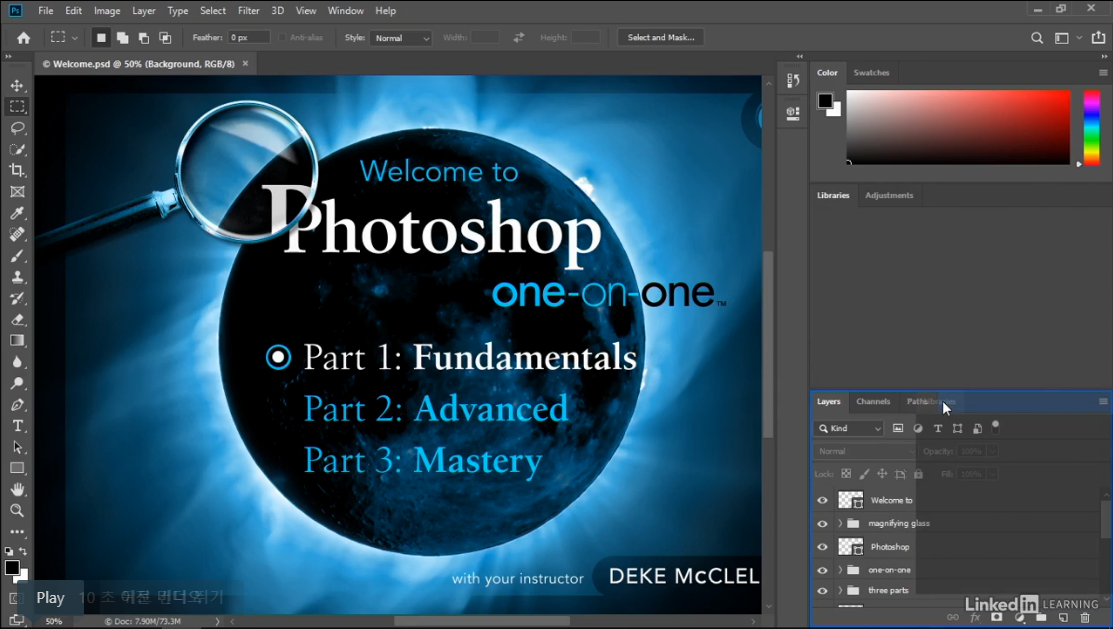Filter layers for pixel layers

click(898, 428)
